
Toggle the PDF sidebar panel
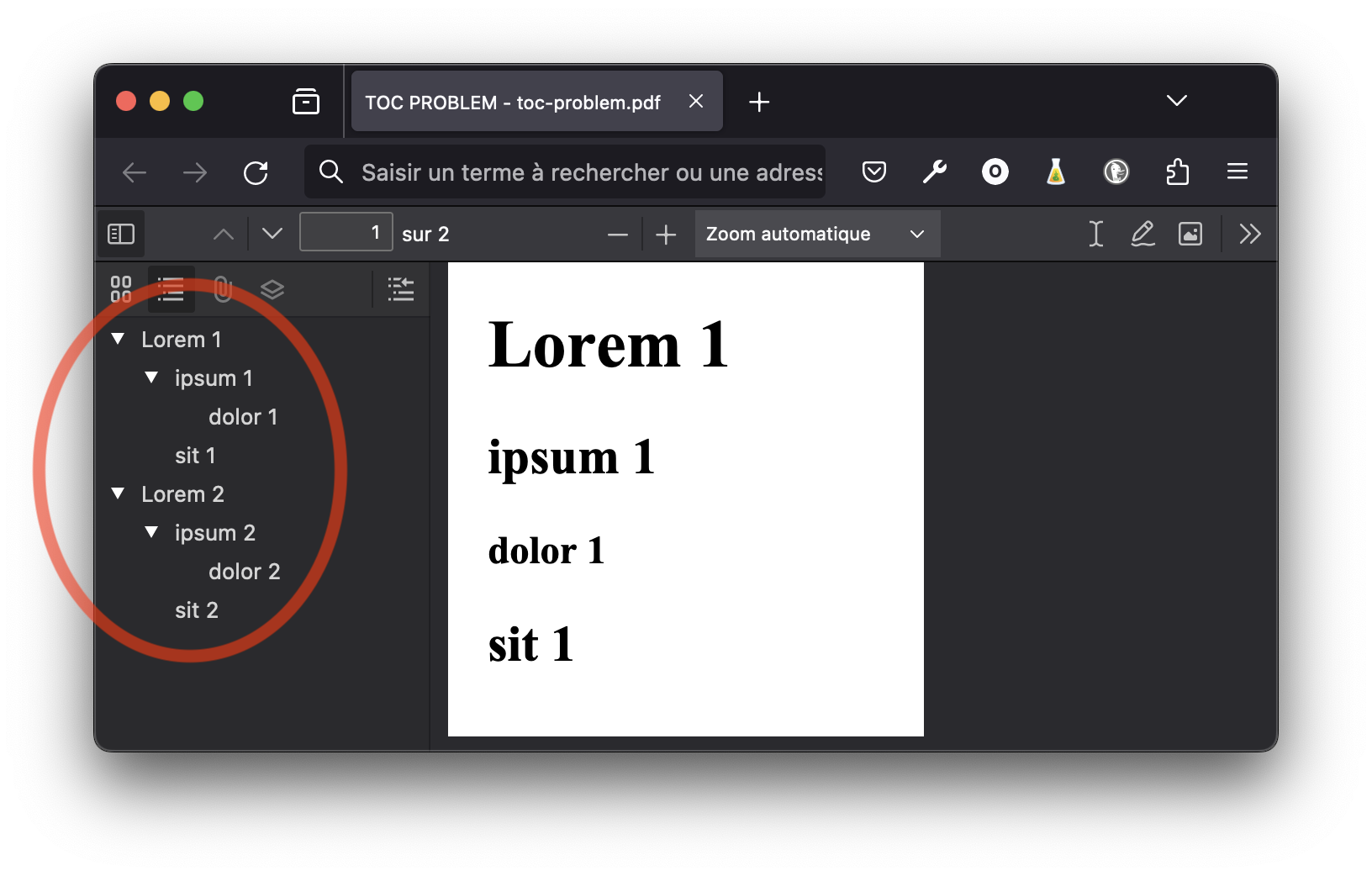click(121, 234)
